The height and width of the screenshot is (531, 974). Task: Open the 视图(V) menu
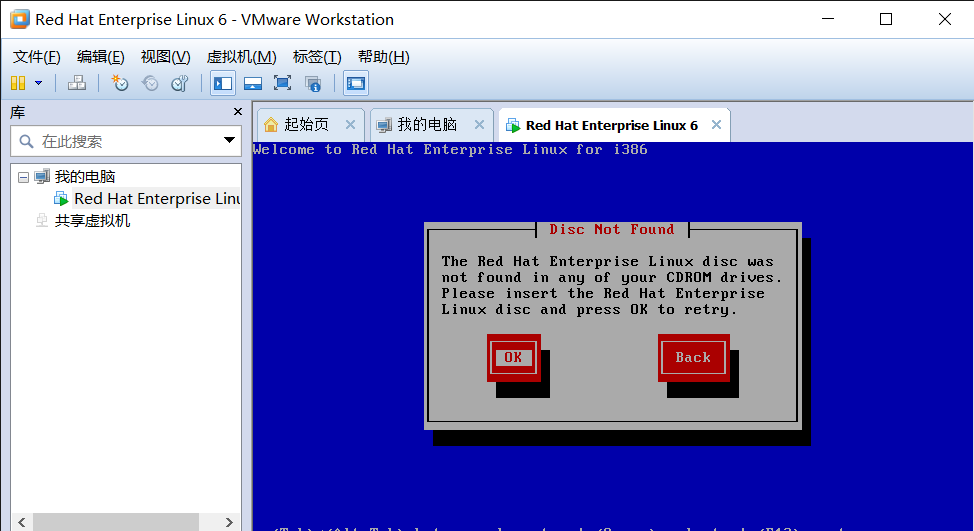point(165,57)
